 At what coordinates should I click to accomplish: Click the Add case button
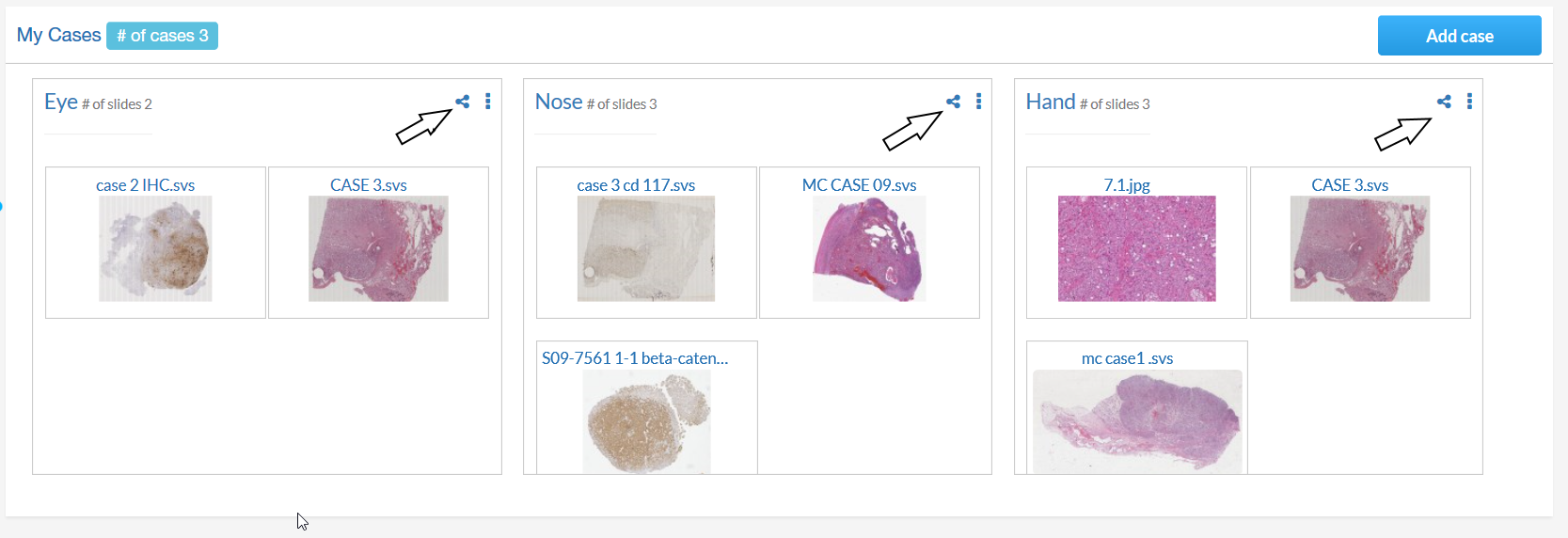tap(1459, 36)
